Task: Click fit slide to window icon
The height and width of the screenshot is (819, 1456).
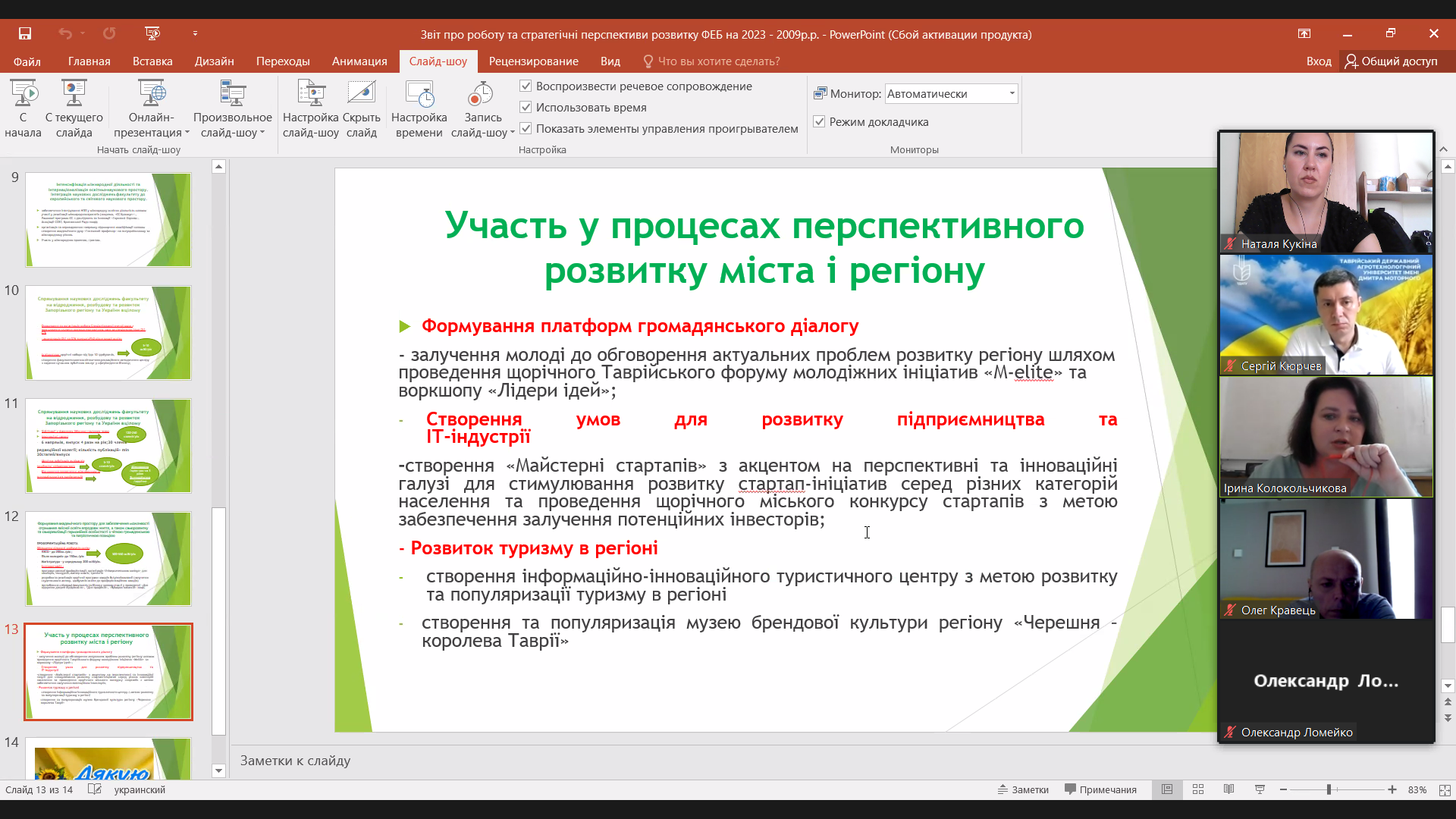Action: [1445, 789]
